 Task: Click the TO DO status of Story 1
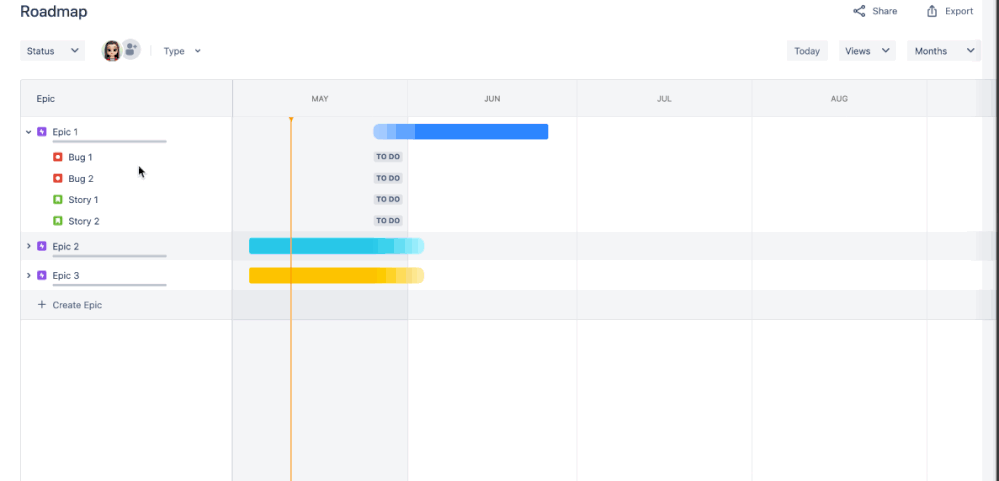pyautogui.click(x=388, y=199)
